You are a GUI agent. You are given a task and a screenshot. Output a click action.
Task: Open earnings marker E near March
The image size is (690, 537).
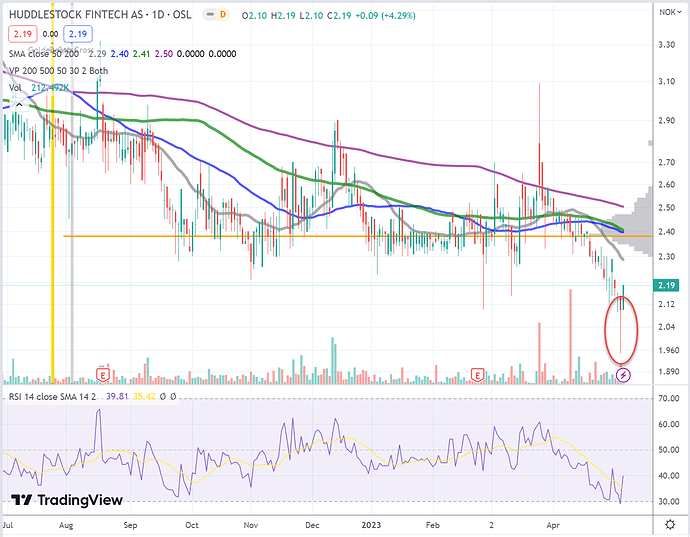[477, 375]
